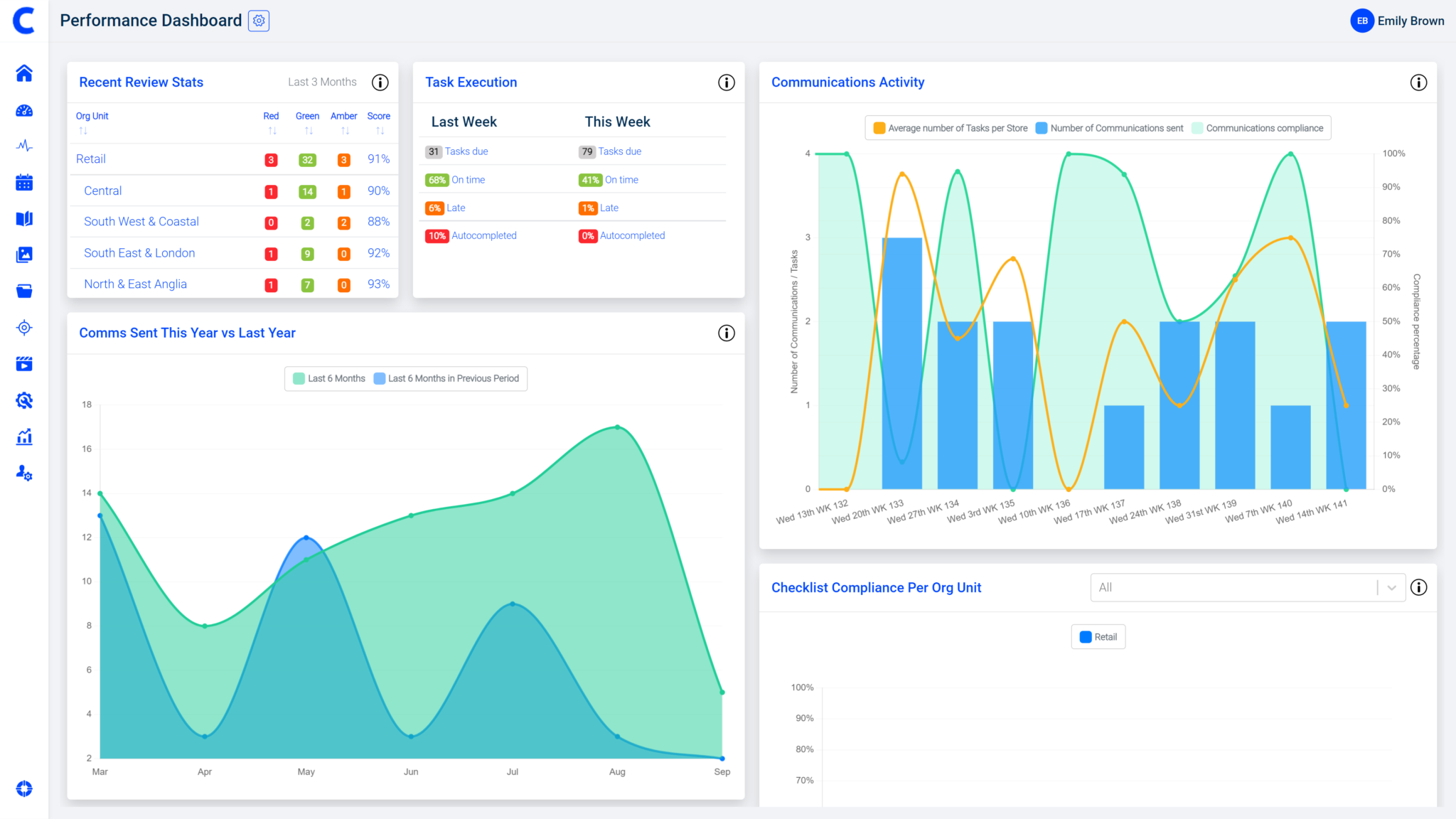Open the user management icon at sidebar bottom

click(x=24, y=473)
